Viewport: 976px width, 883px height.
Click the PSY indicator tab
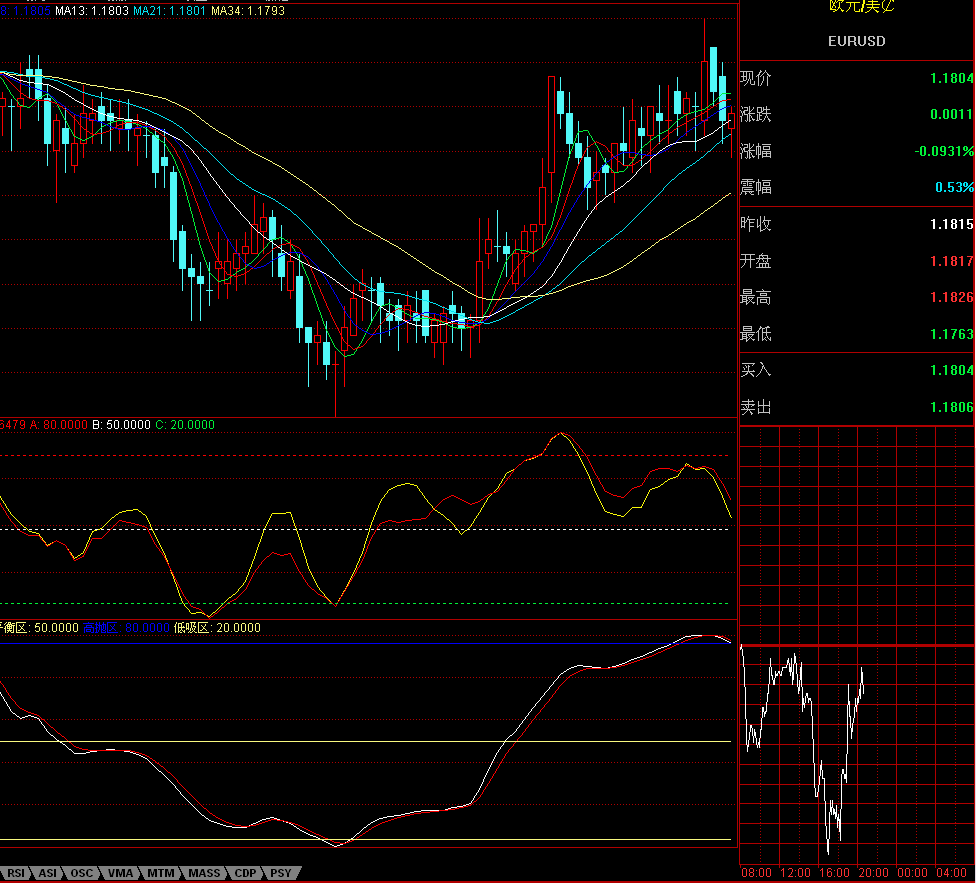(x=281, y=873)
